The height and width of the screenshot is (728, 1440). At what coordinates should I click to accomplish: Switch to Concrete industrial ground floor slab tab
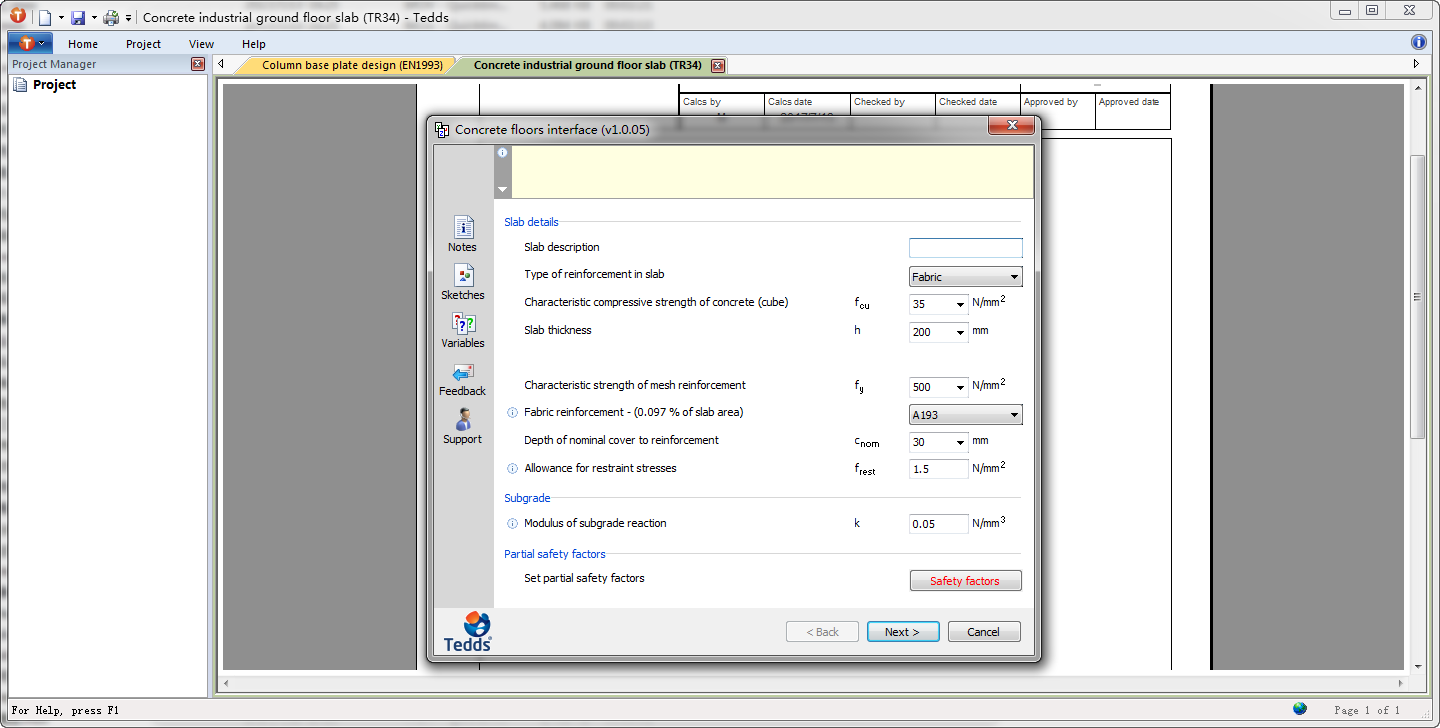587,65
